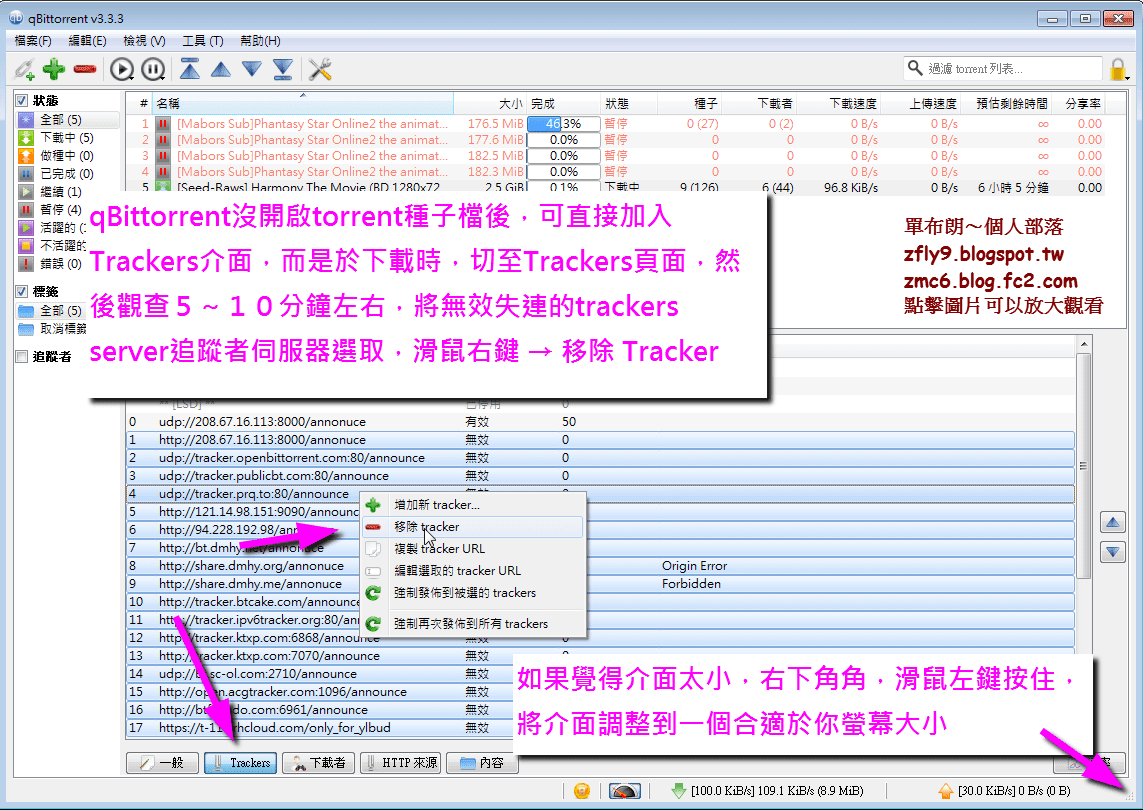
Task: Toggle alternative speed limits speedometer icon
Action: tap(625, 790)
